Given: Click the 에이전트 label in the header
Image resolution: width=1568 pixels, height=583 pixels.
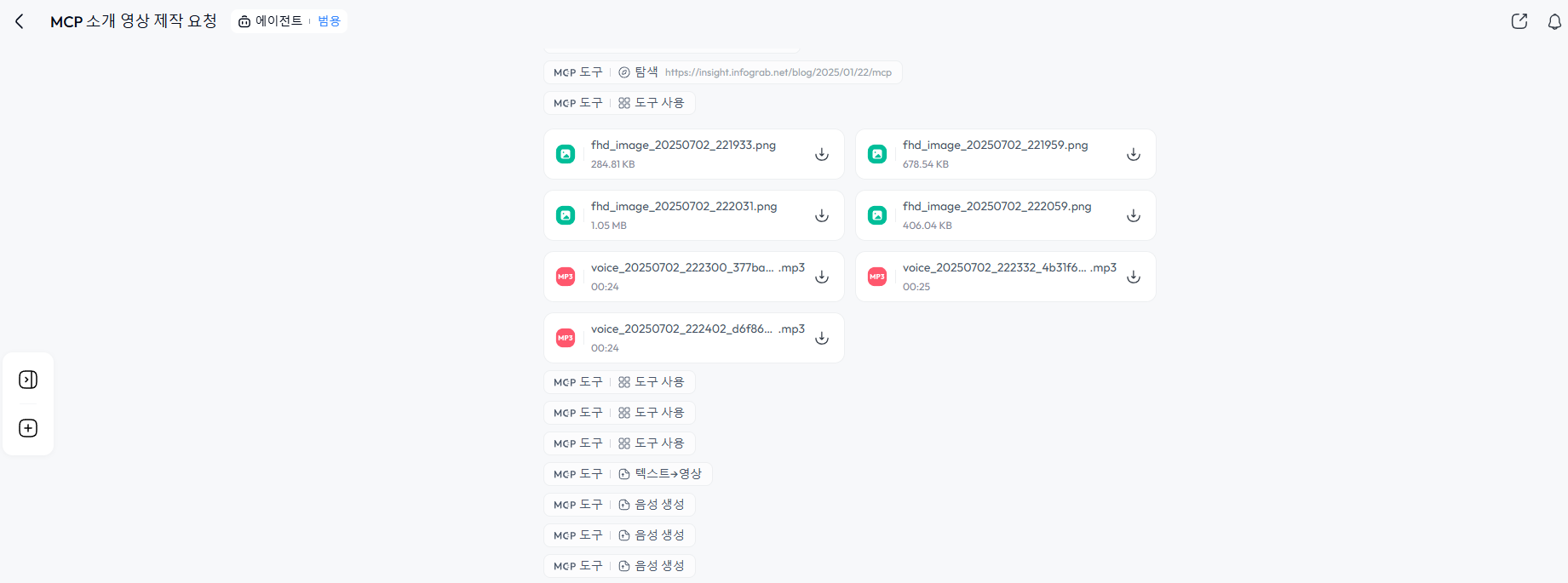Looking at the screenshot, I should tap(279, 21).
